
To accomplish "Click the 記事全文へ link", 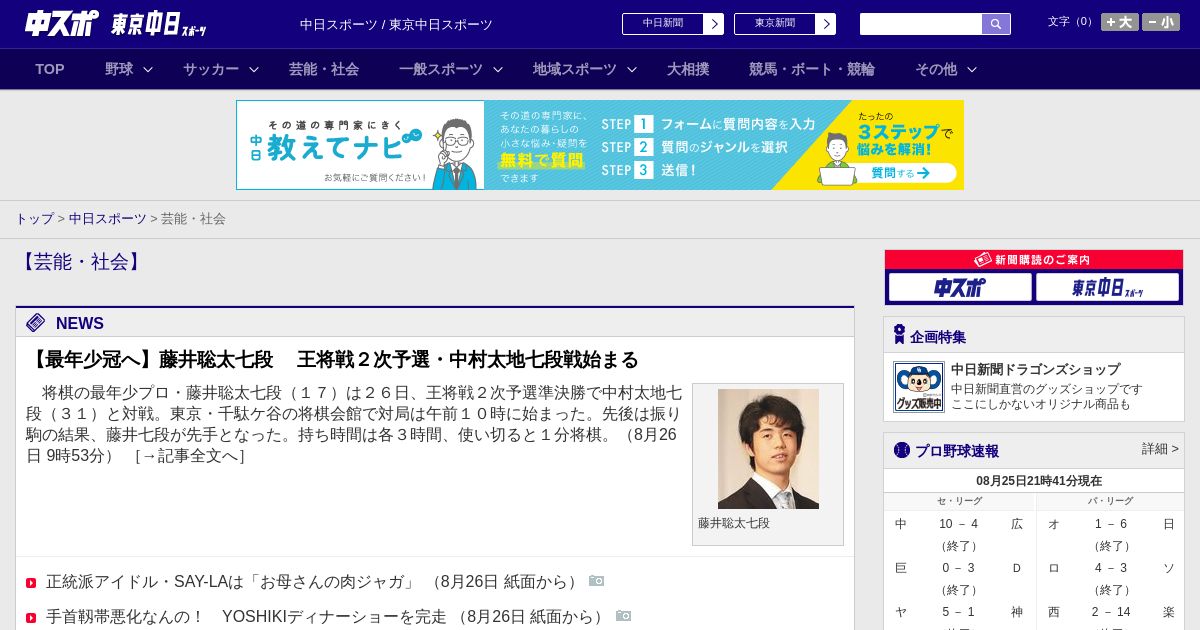I will [x=190, y=456].
